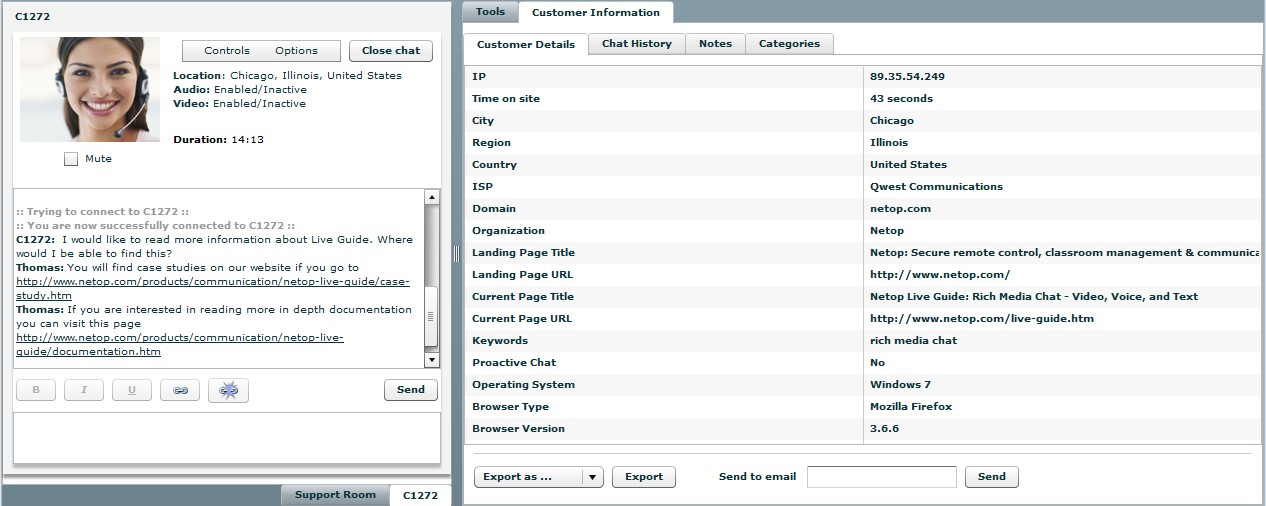Viewport: 1266px width, 506px height.
Task: Click the Country value United States
Action: 908,165
